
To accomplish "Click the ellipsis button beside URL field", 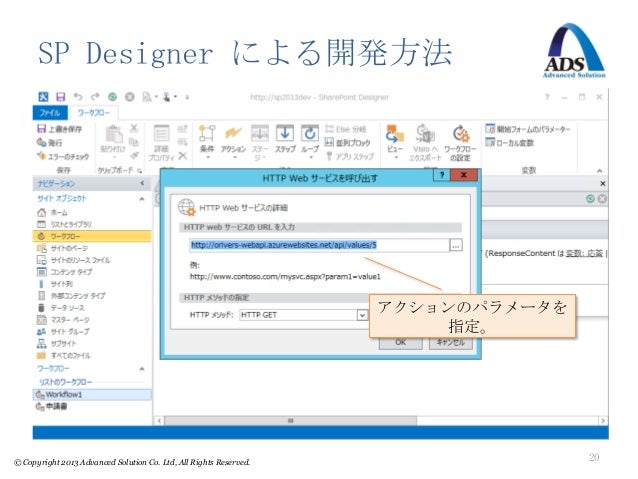I will coord(456,245).
